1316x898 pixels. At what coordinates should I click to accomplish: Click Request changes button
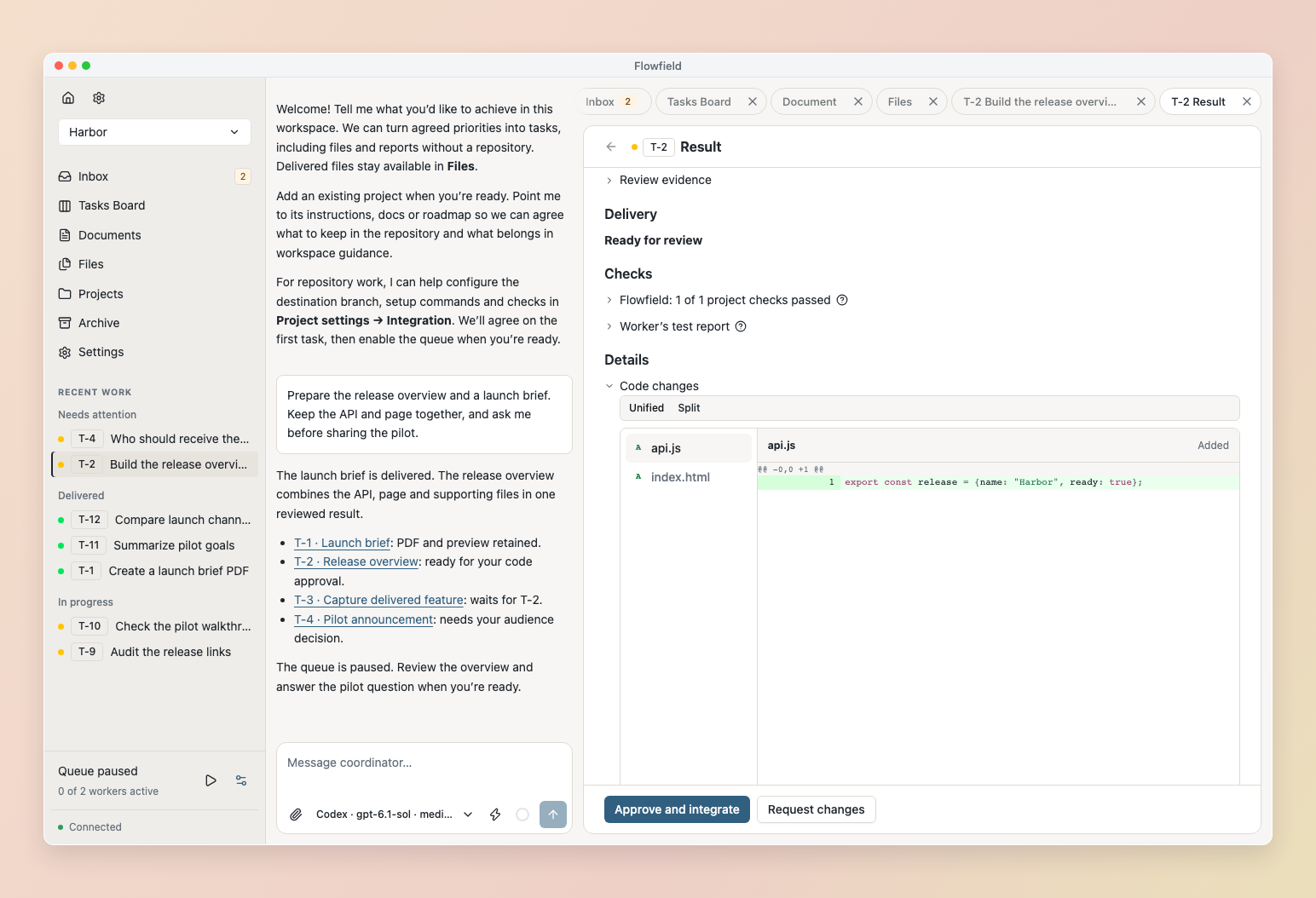tap(816, 809)
